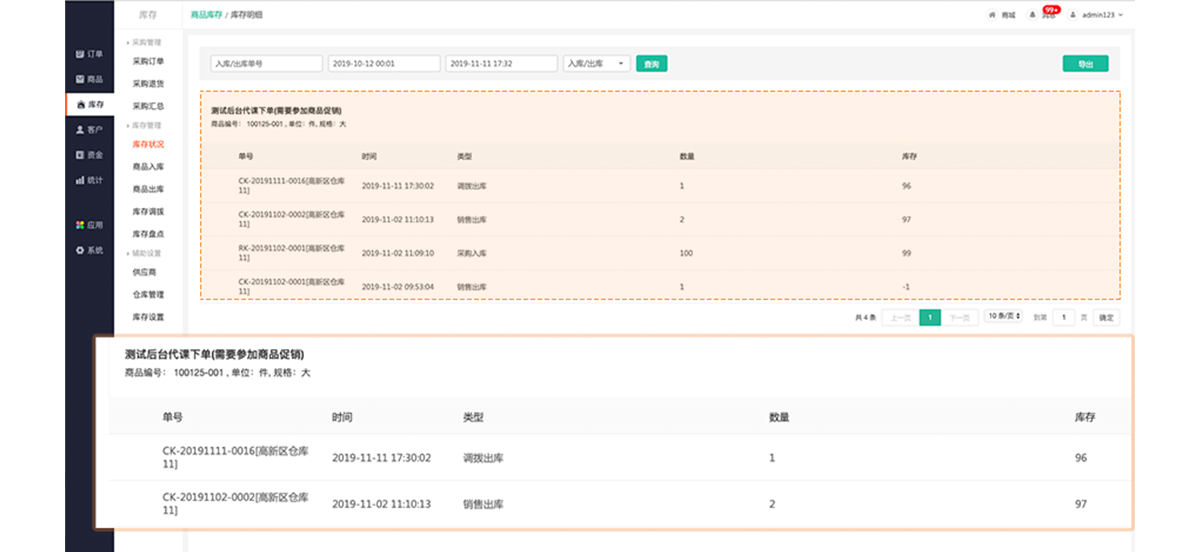Click the 商品 products sidebar icon
The image size is (1200, 552).
80,79
